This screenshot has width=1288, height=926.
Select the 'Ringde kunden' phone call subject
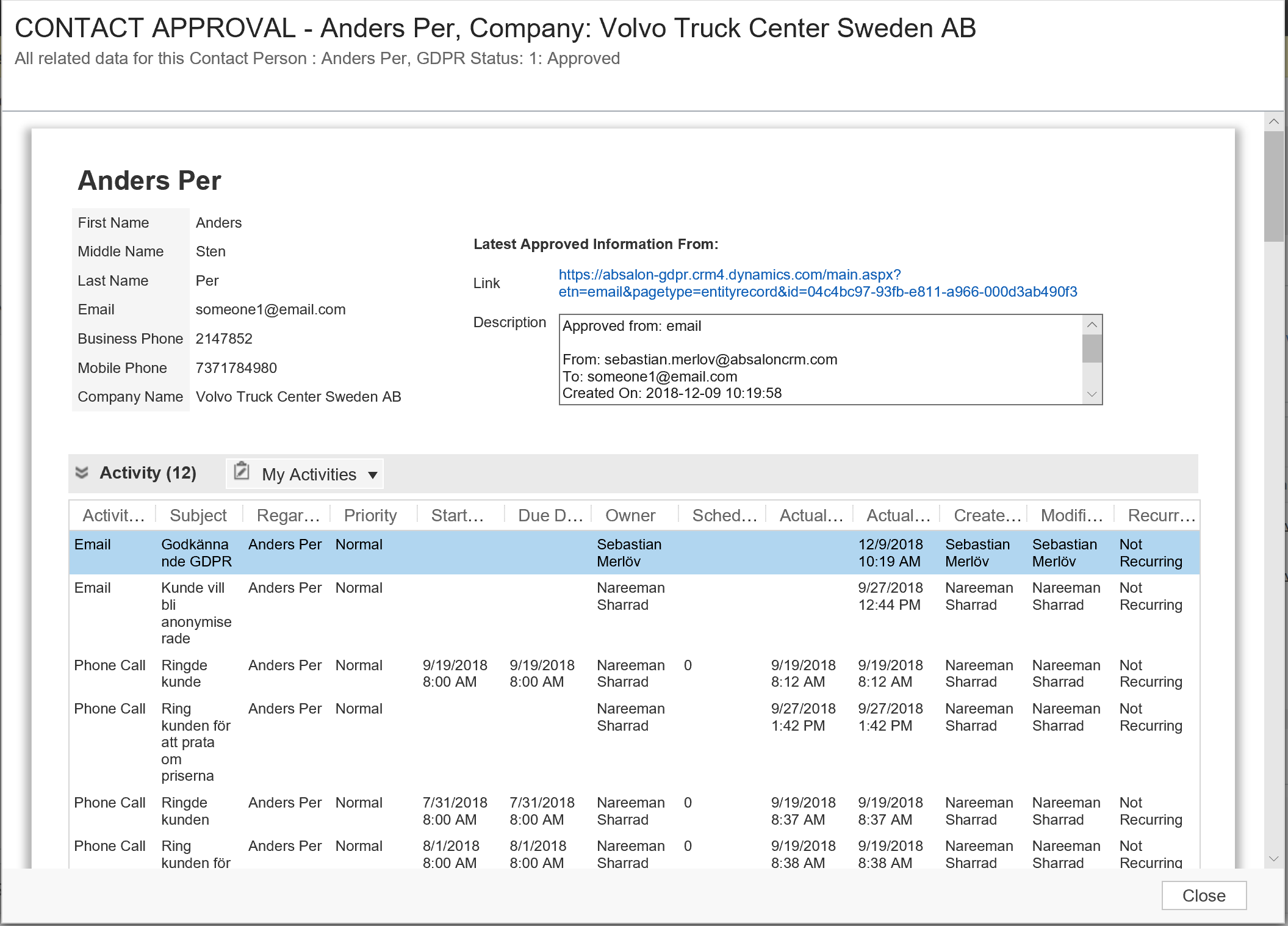185,811
